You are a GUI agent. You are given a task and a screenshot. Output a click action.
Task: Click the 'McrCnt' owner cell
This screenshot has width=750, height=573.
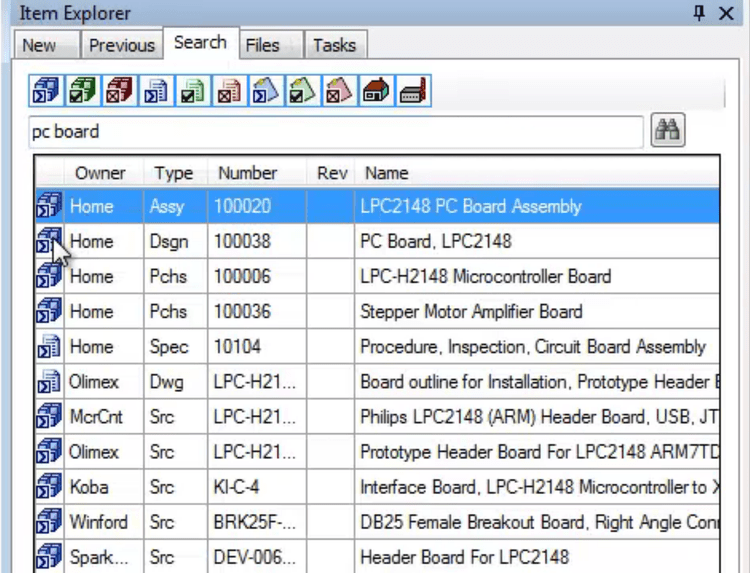[x=104, y=417]
